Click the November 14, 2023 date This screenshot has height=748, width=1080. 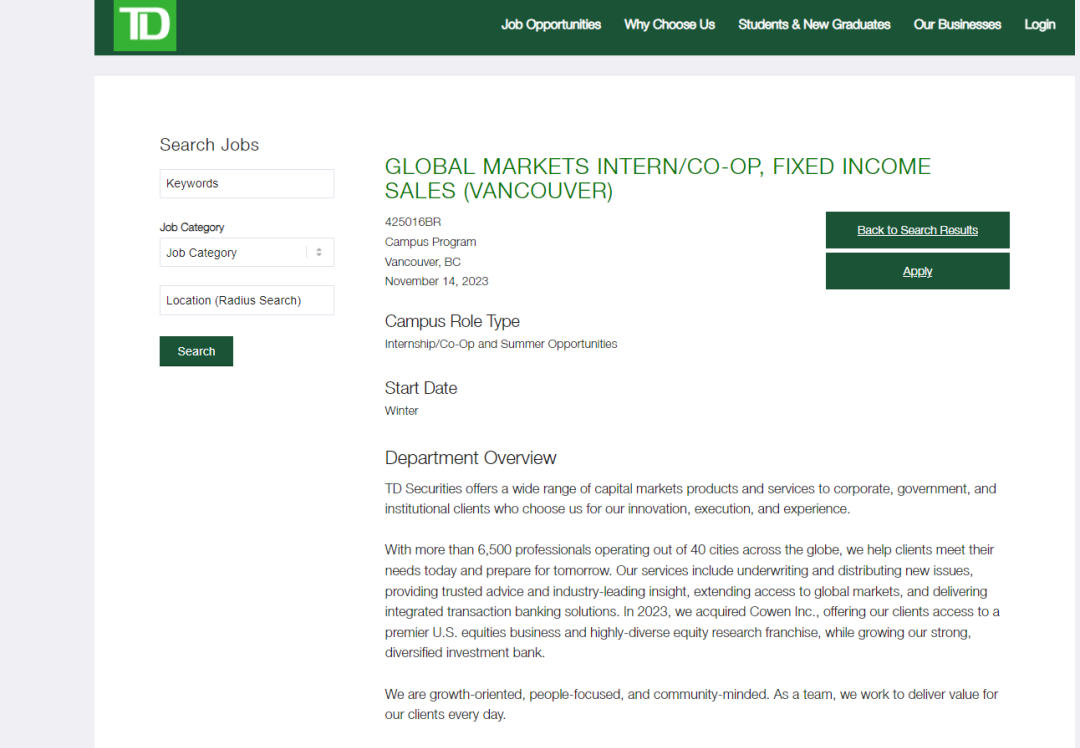(x=436, y=281)
